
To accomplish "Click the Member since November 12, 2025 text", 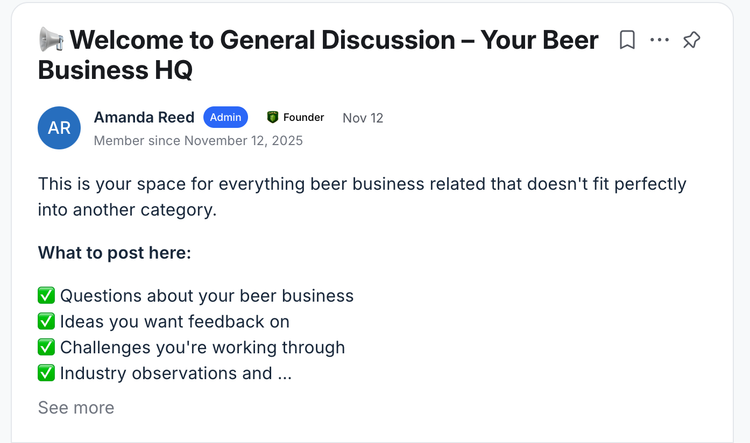I will [198, 141].
